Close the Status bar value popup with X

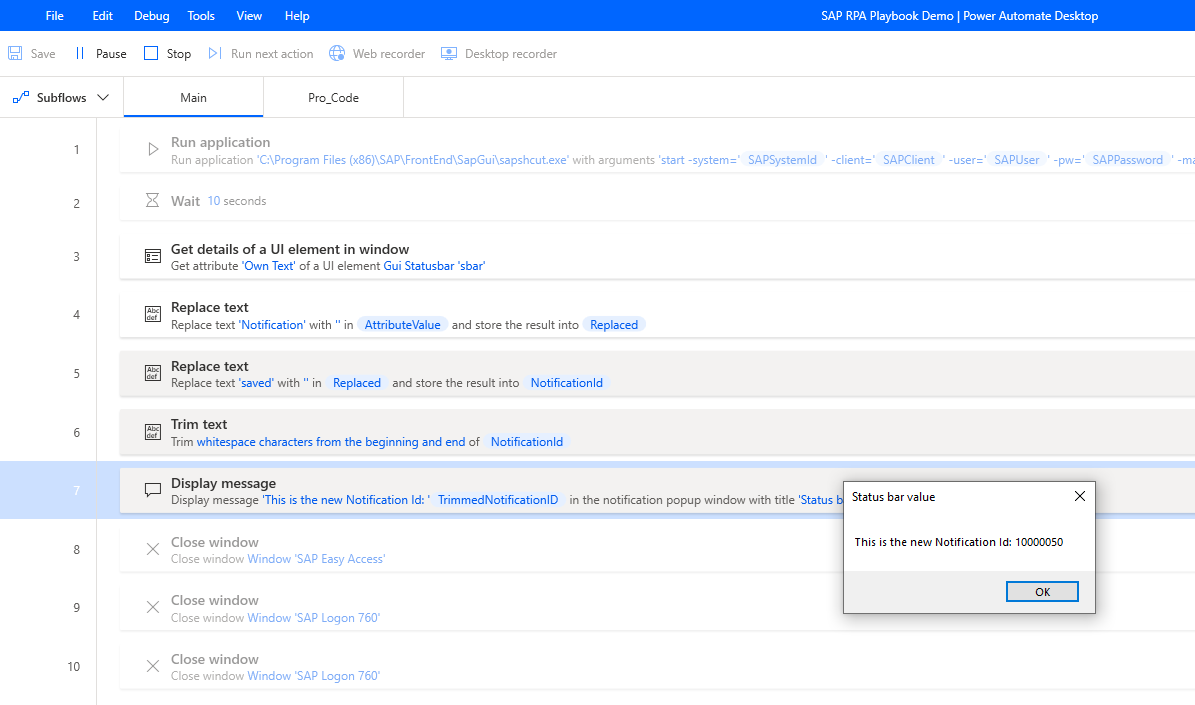click(1080, 496)
